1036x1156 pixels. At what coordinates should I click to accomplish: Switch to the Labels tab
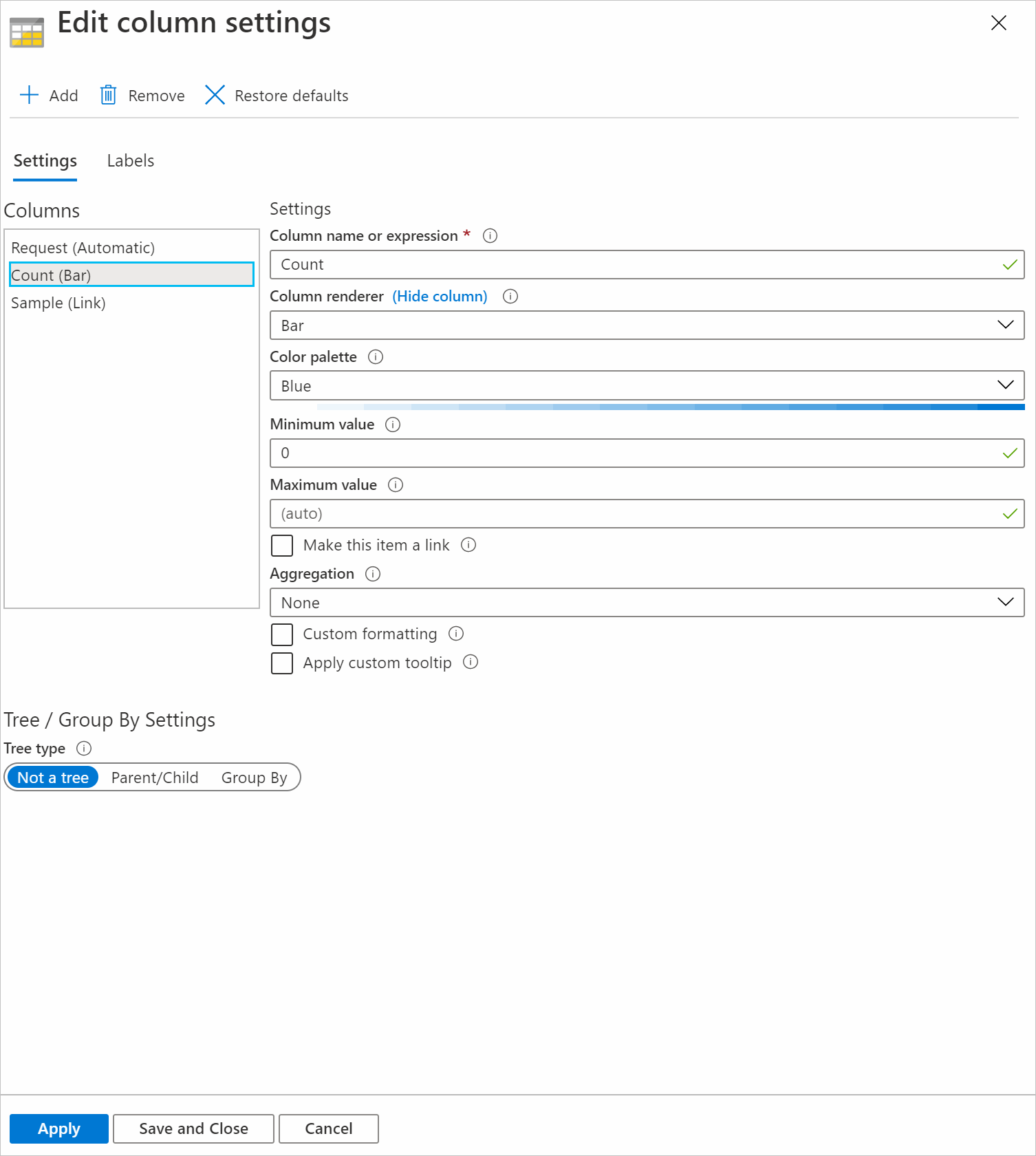tap(131, 161)
